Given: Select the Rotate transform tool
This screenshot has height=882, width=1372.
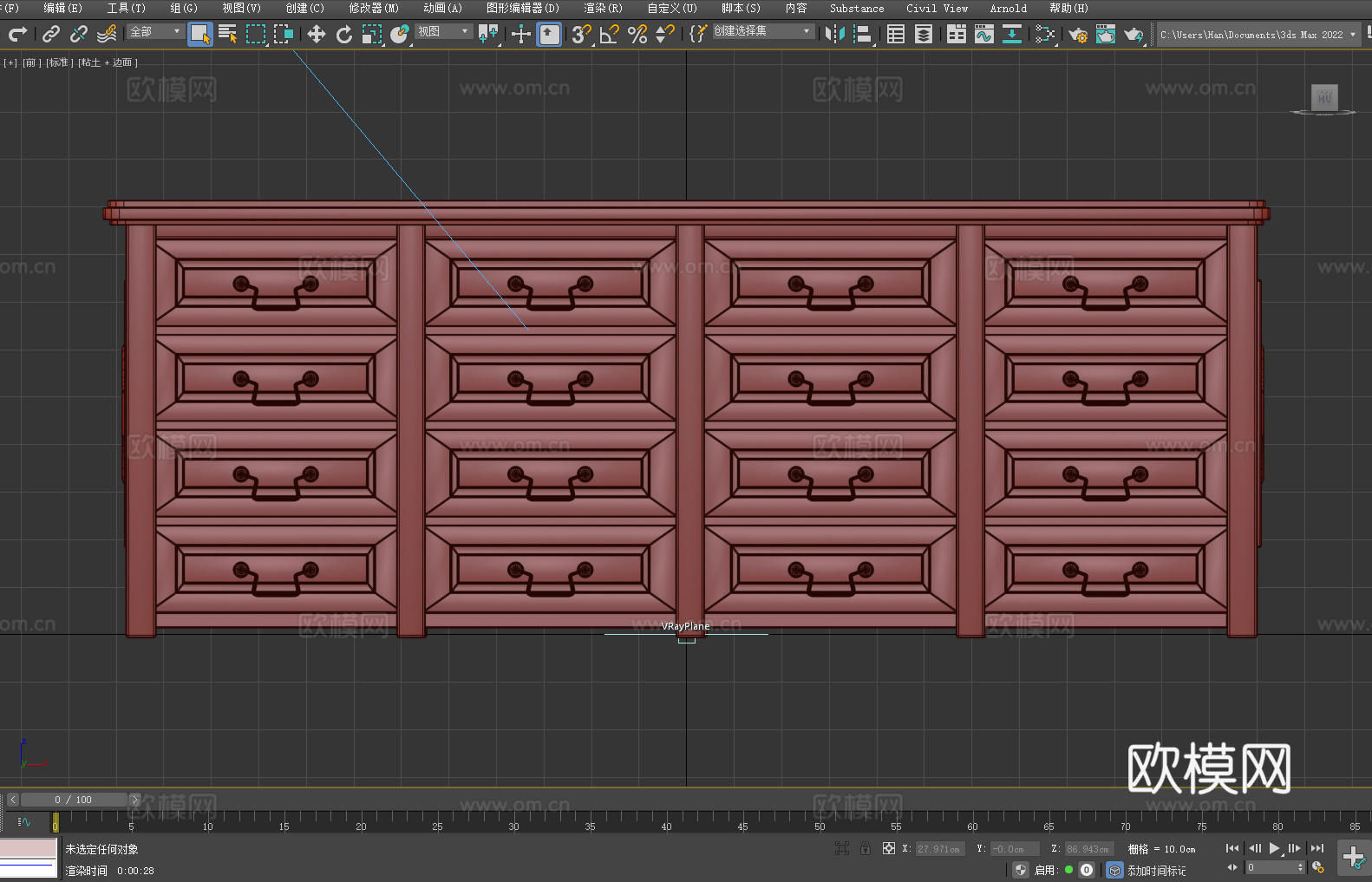Looking at the screenshot, I should click(x=344, y=34).
